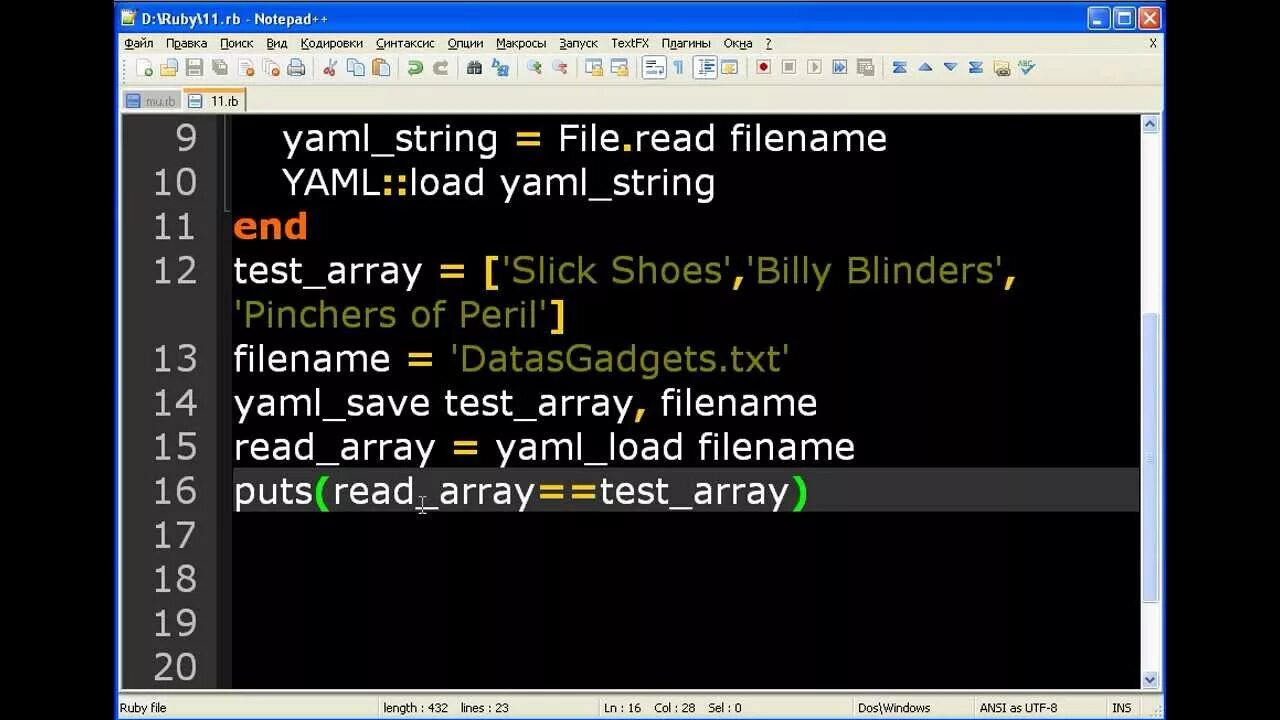Stop macro recording with the square icon
Viewport: 1280px width, 720px height.
pos(789,68)
